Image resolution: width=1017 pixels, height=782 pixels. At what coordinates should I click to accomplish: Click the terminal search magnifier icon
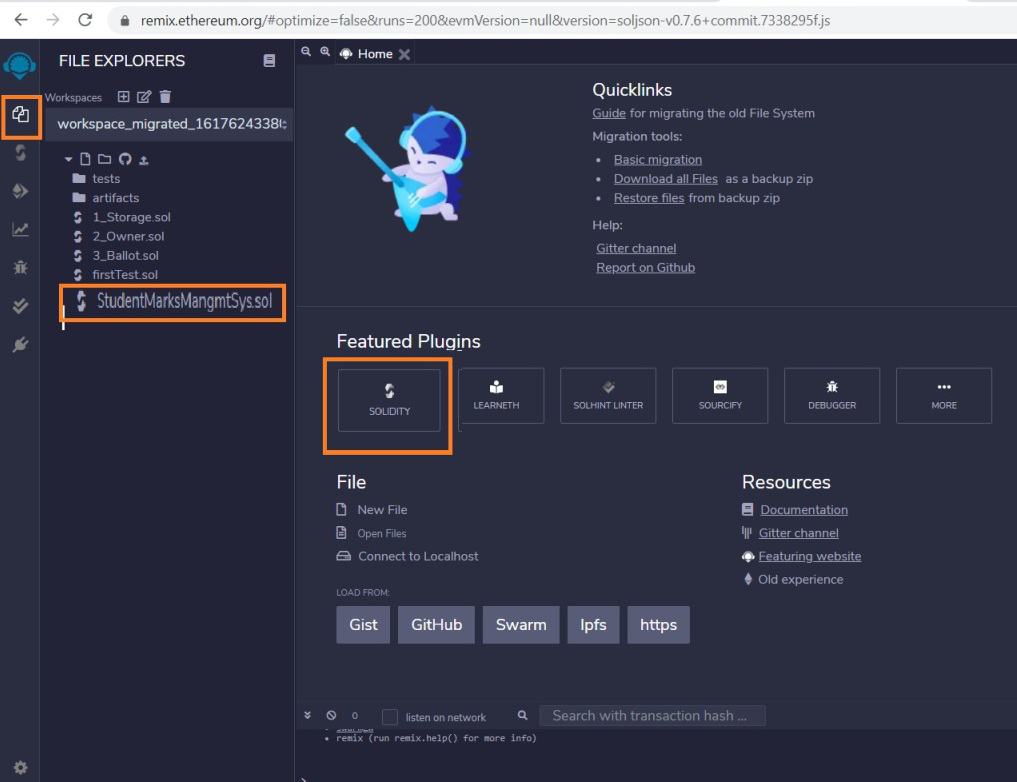coord(522,715)
